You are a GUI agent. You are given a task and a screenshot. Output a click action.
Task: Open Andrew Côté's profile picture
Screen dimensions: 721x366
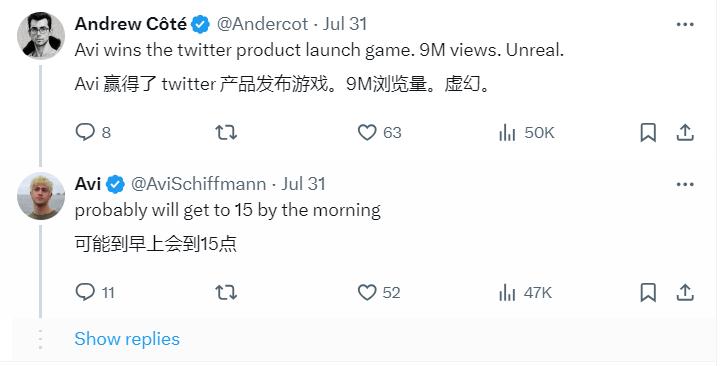point(41,36)
